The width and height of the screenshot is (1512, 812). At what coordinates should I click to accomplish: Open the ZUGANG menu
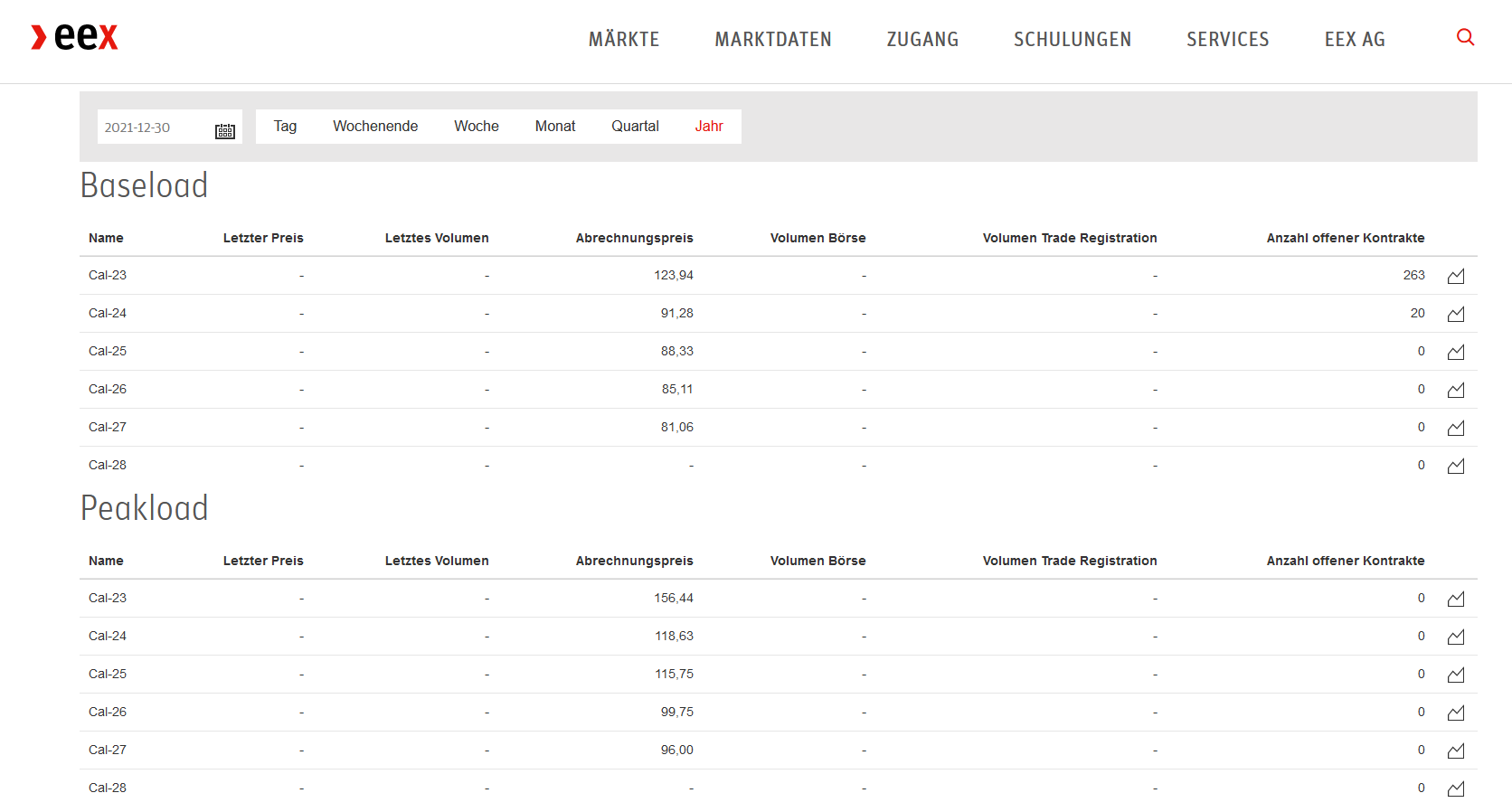[922, 39]
